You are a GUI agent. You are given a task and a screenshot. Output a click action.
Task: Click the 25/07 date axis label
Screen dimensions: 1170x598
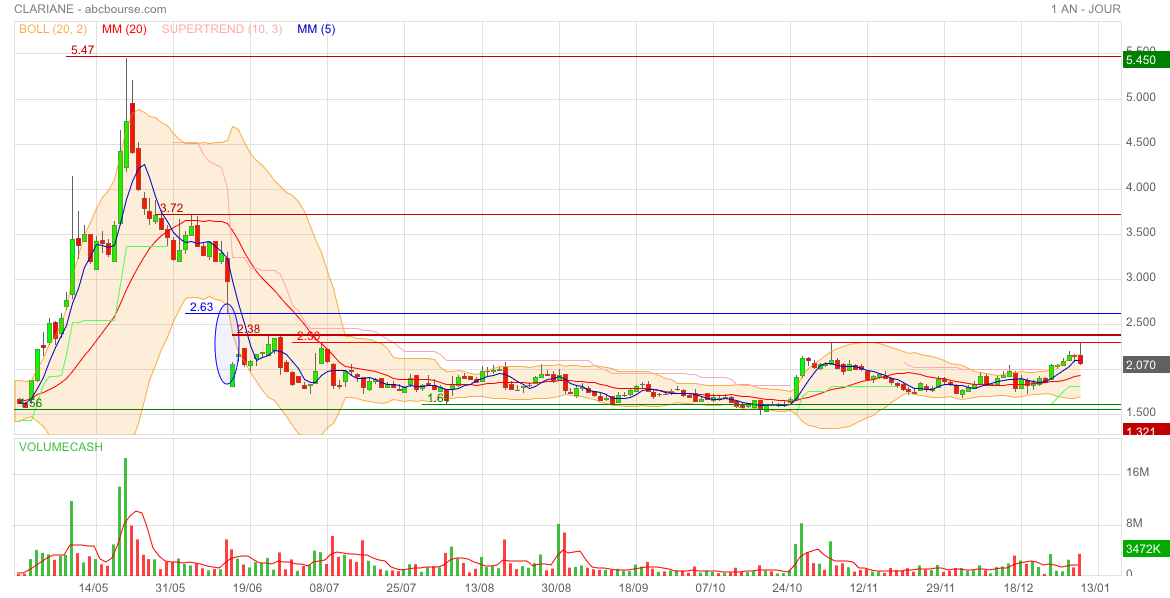(x=401, y=588)
